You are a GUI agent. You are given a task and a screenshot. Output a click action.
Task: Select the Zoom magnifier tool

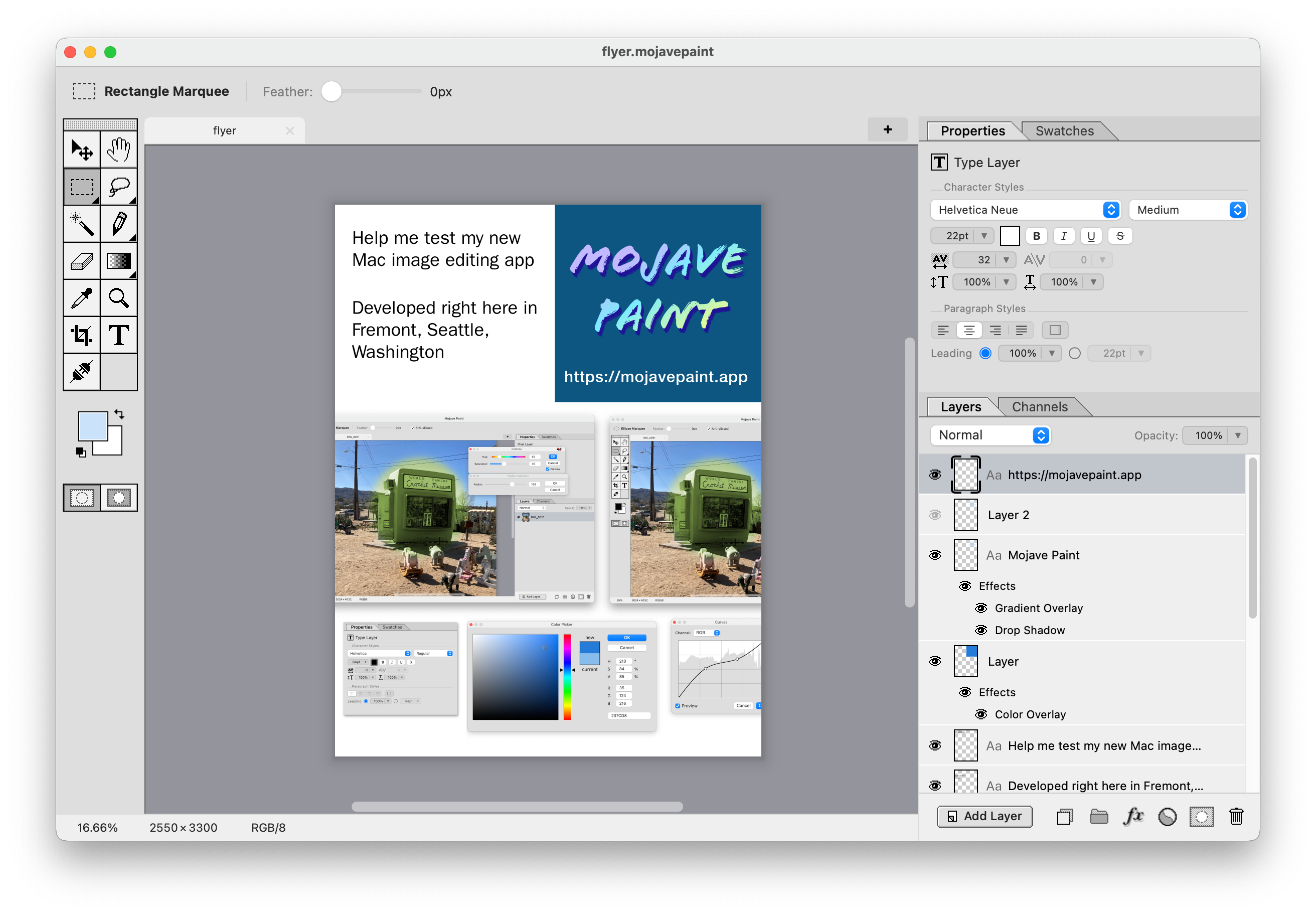(x=119, y=298)
